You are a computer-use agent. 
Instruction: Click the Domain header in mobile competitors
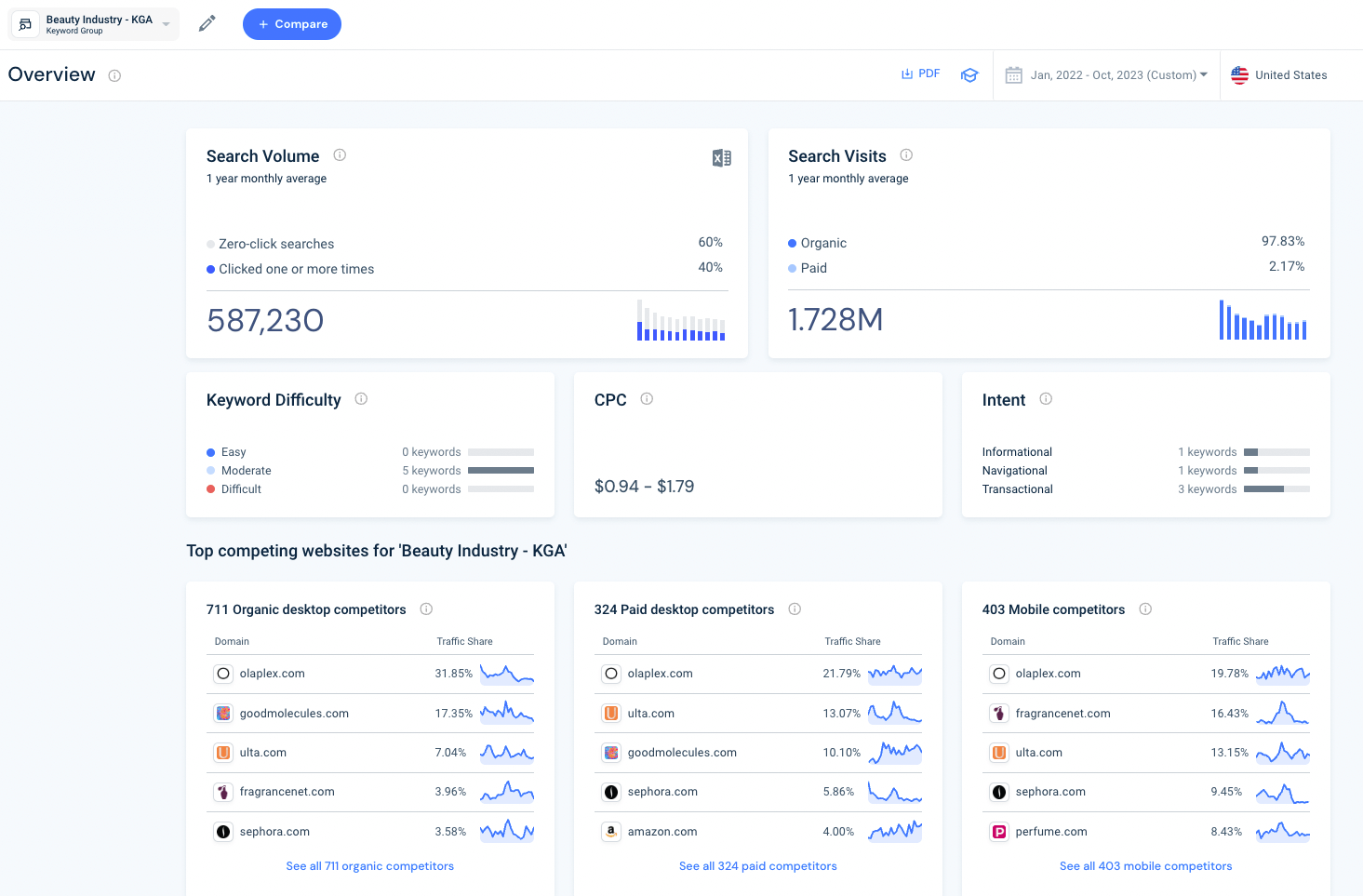click(x=1008, y=642)
